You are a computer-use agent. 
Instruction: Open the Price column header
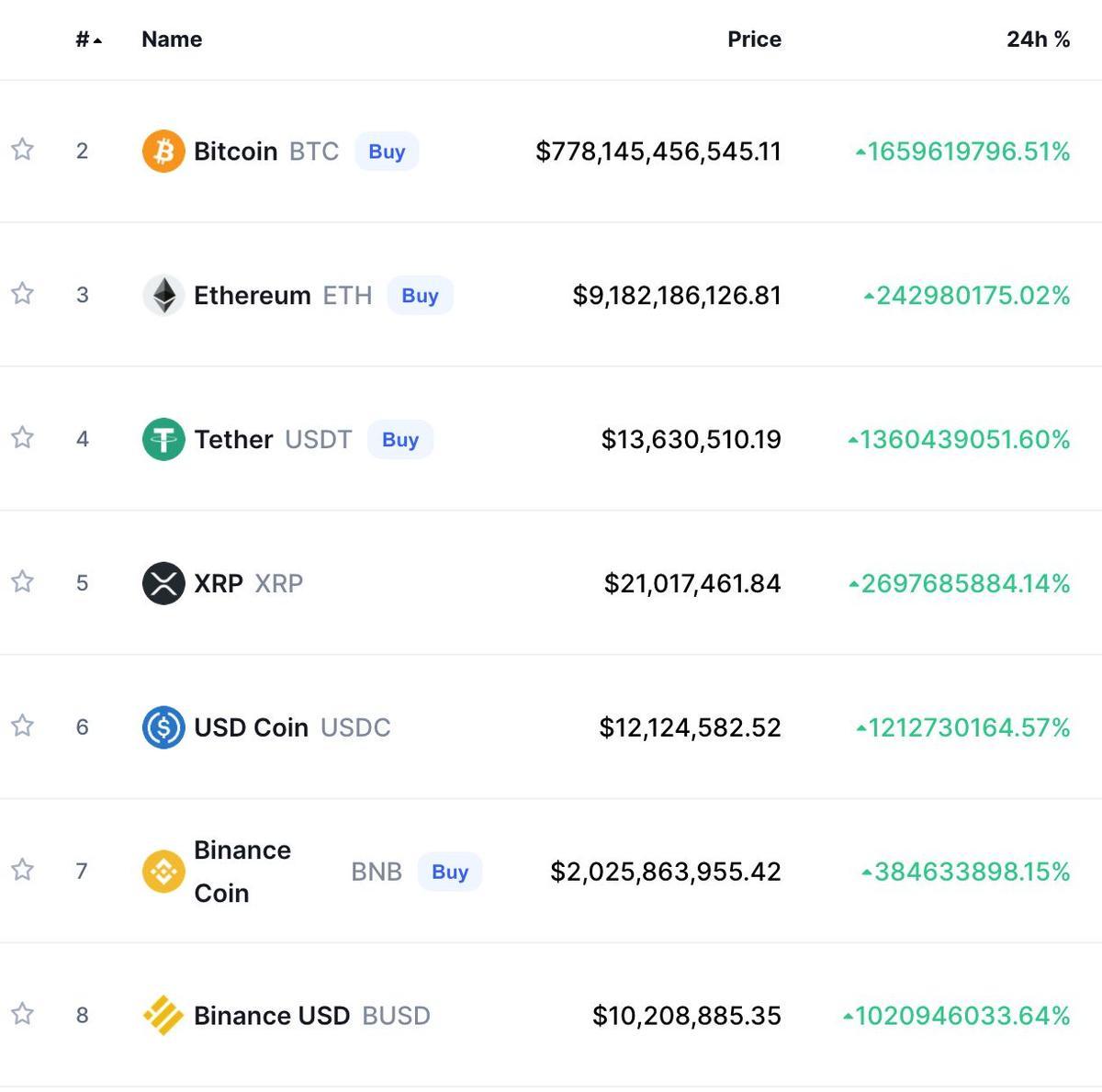point(754,39)
